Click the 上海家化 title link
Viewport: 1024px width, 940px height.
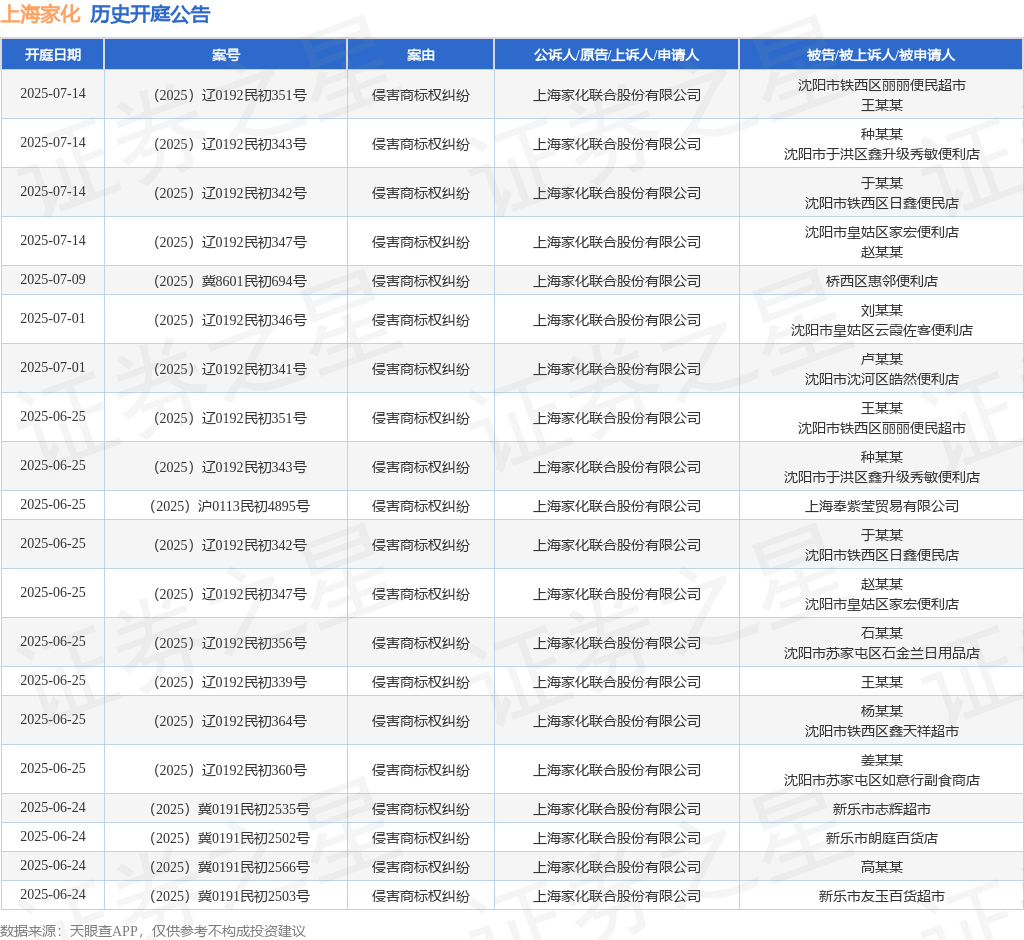click(40, 14)
